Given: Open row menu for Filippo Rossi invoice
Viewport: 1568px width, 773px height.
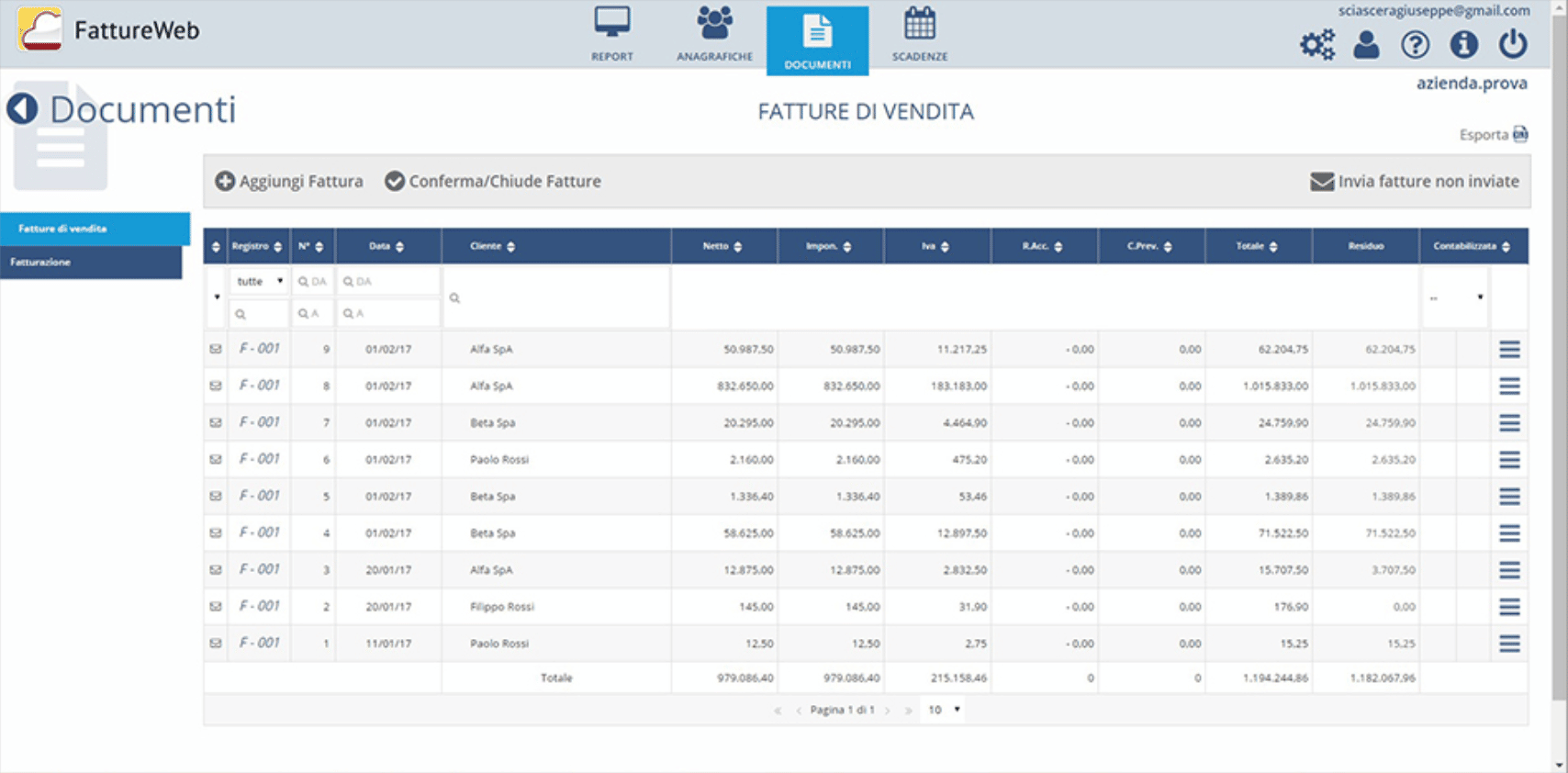Looking at the screenshot, I should 1509,607.
